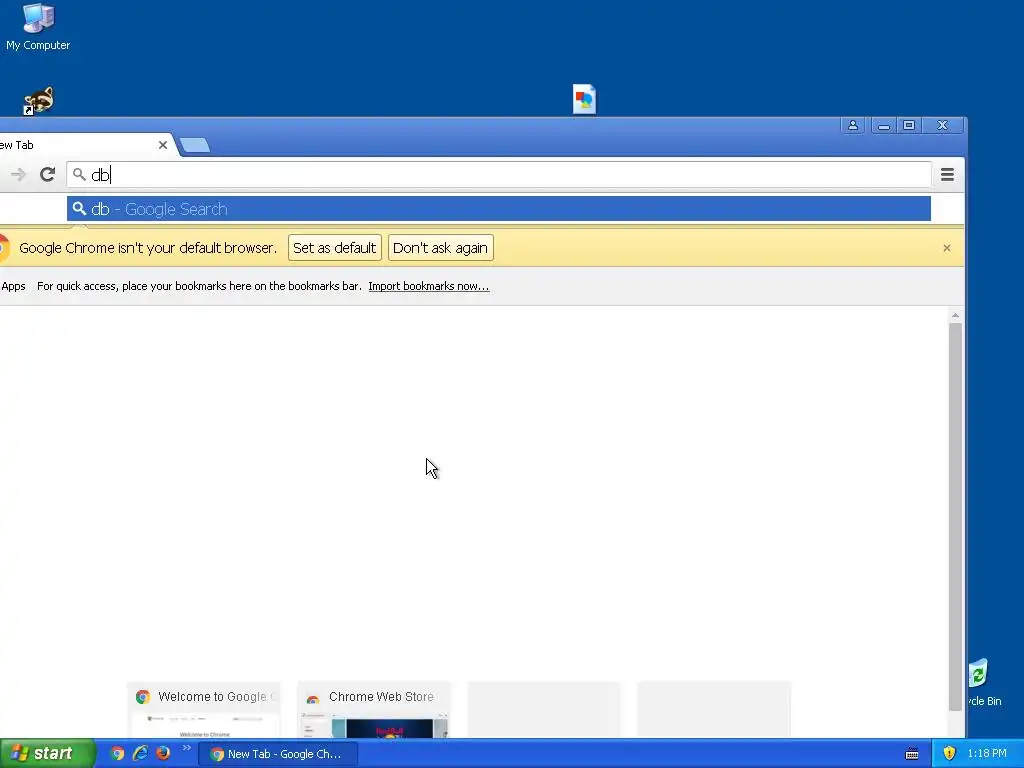
Task: Open the Recycle Bin desktop icon
Action: point(983,682)
